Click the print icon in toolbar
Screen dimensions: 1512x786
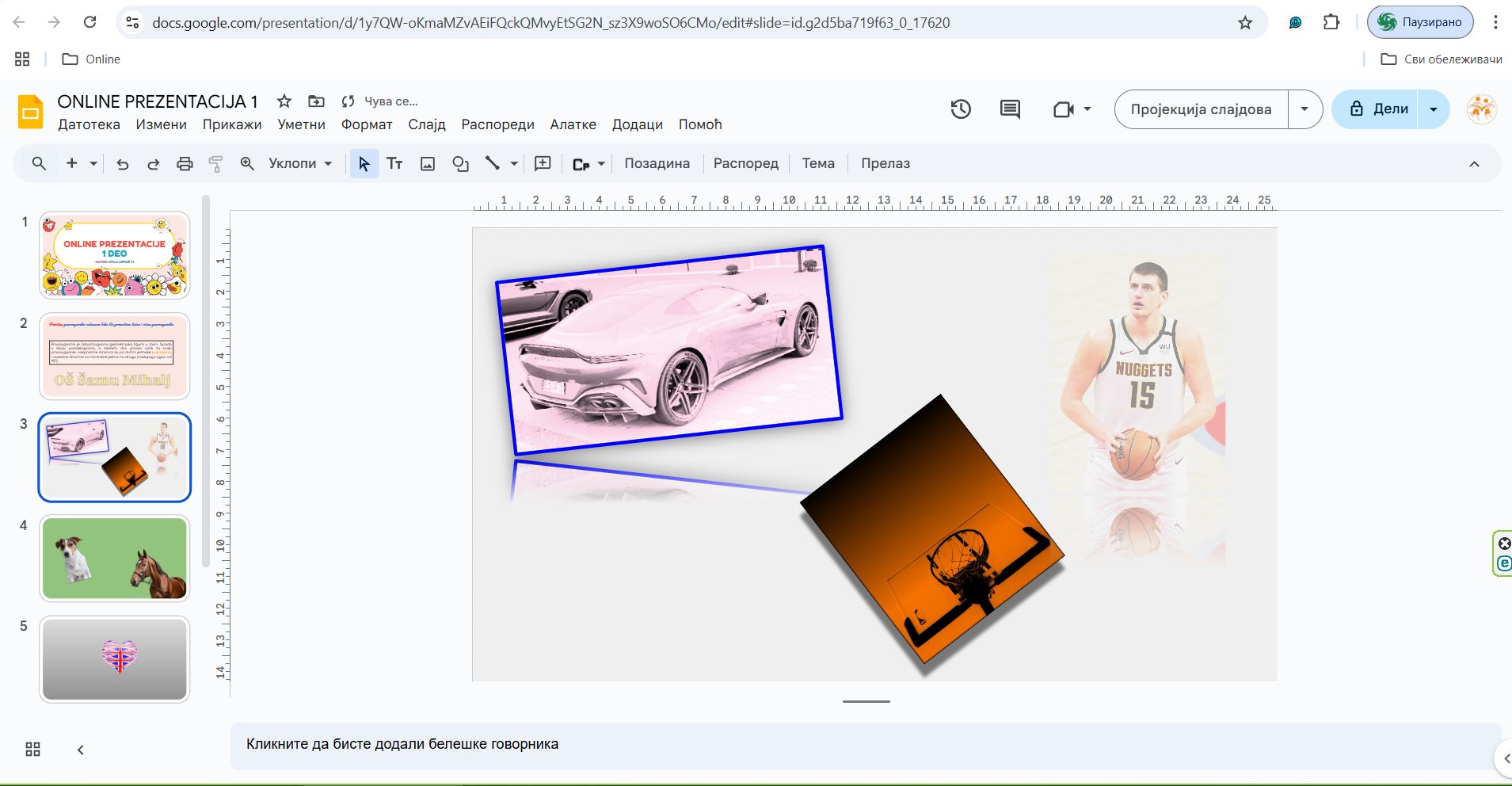pos(185,164)
